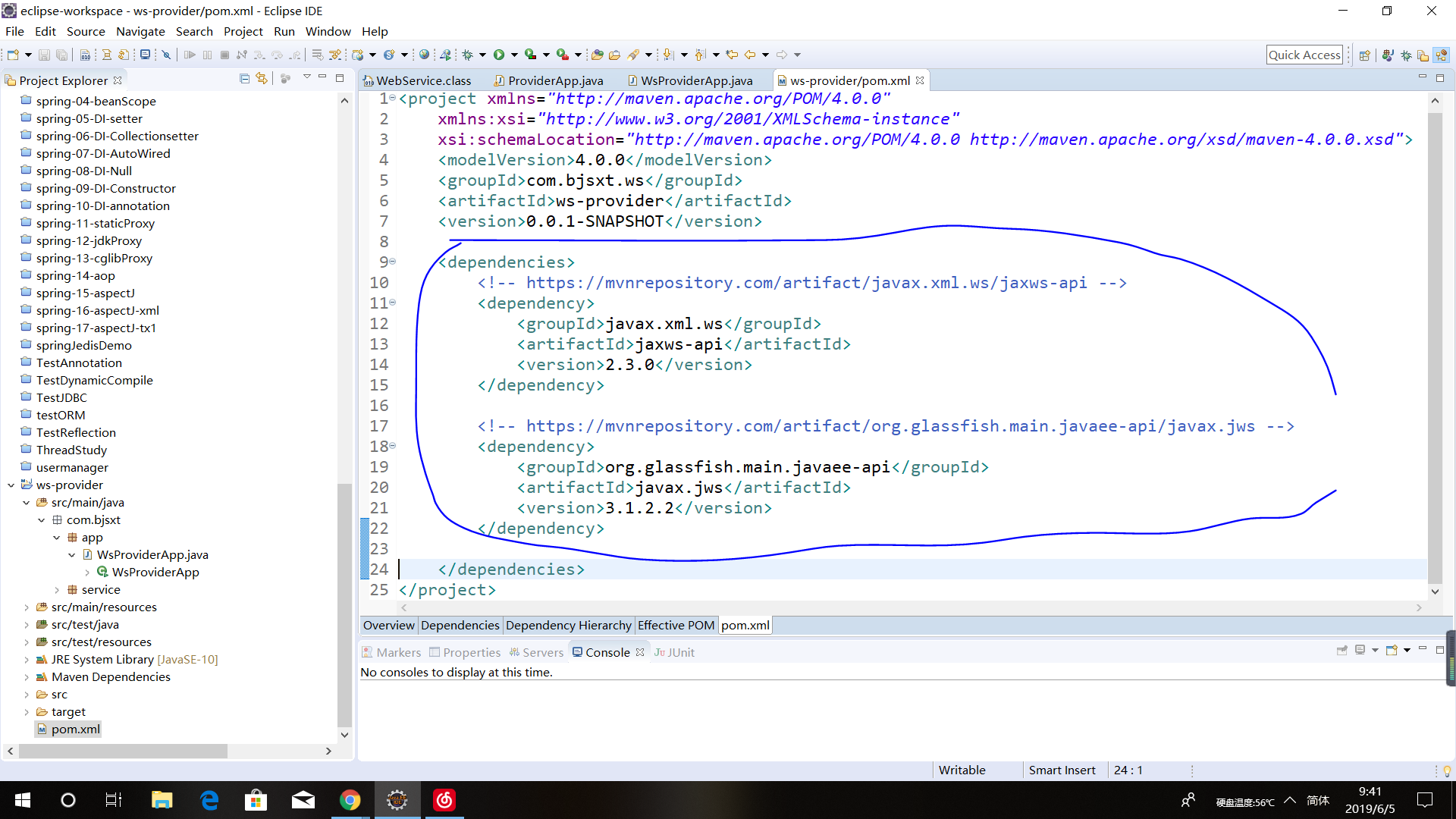
Task: Toggle Link with Editor in Project Explorer
Action: (262, 78)
